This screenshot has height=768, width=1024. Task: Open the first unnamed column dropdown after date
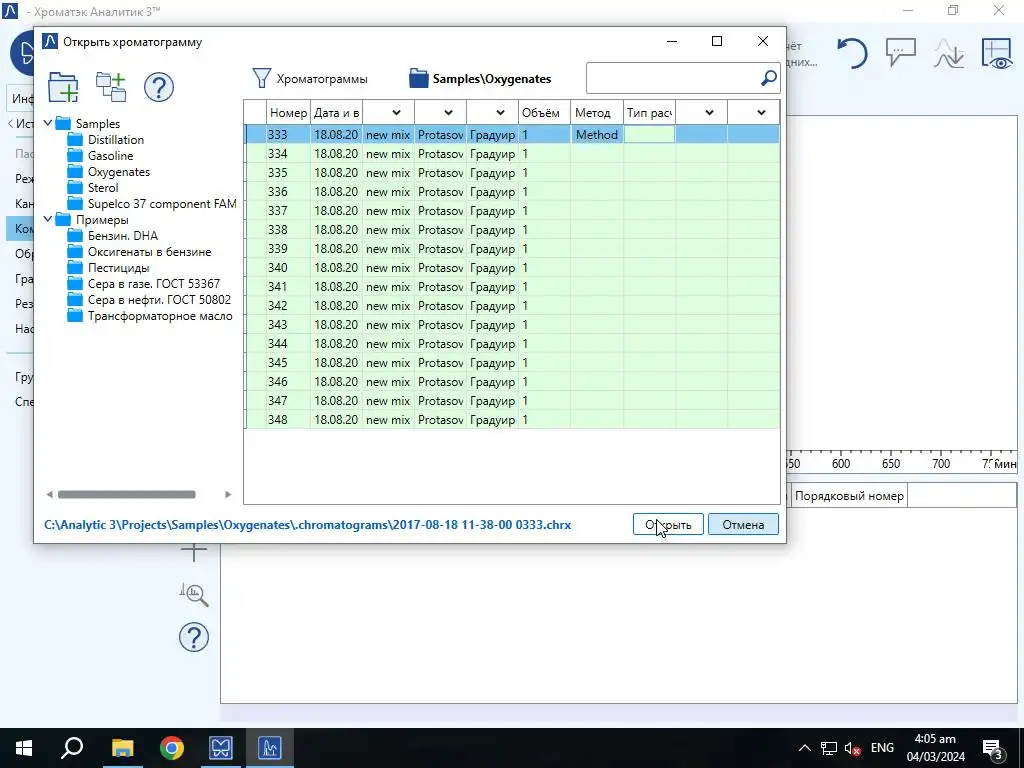(x=396, y=113)
